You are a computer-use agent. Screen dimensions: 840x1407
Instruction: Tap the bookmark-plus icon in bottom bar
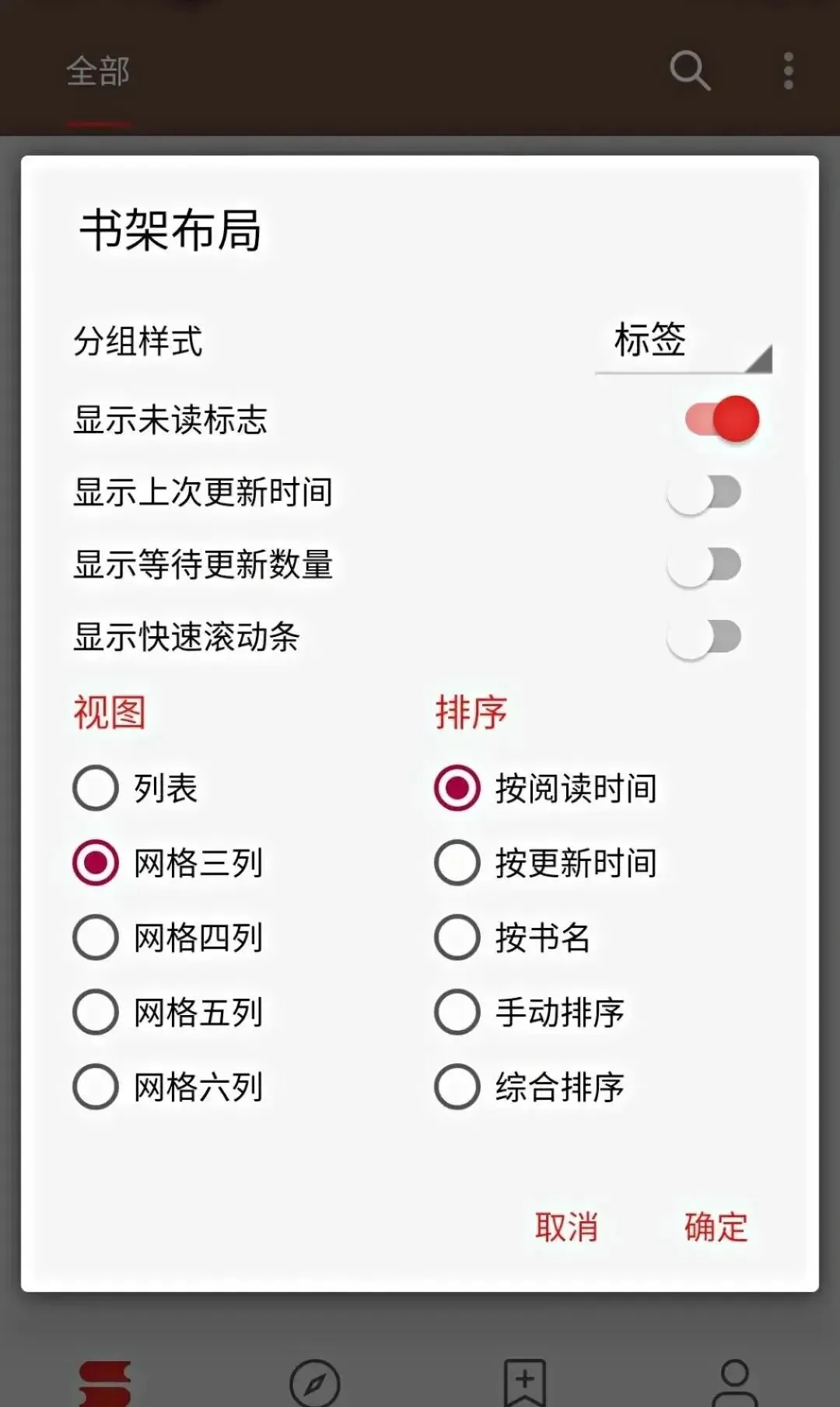pyautogui.click(x=525, y=1382)
